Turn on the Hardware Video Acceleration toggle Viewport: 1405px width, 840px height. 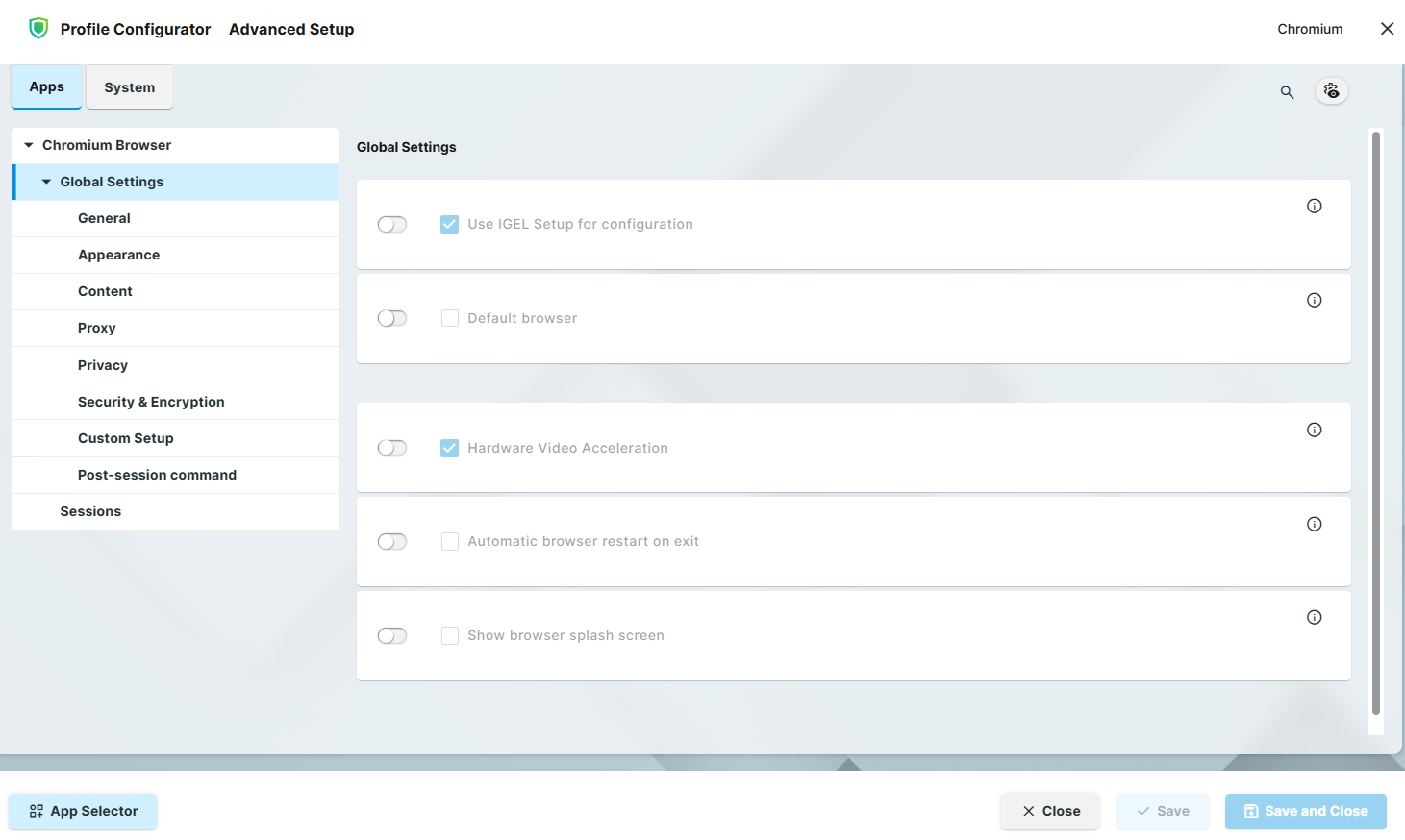[392, 448]
